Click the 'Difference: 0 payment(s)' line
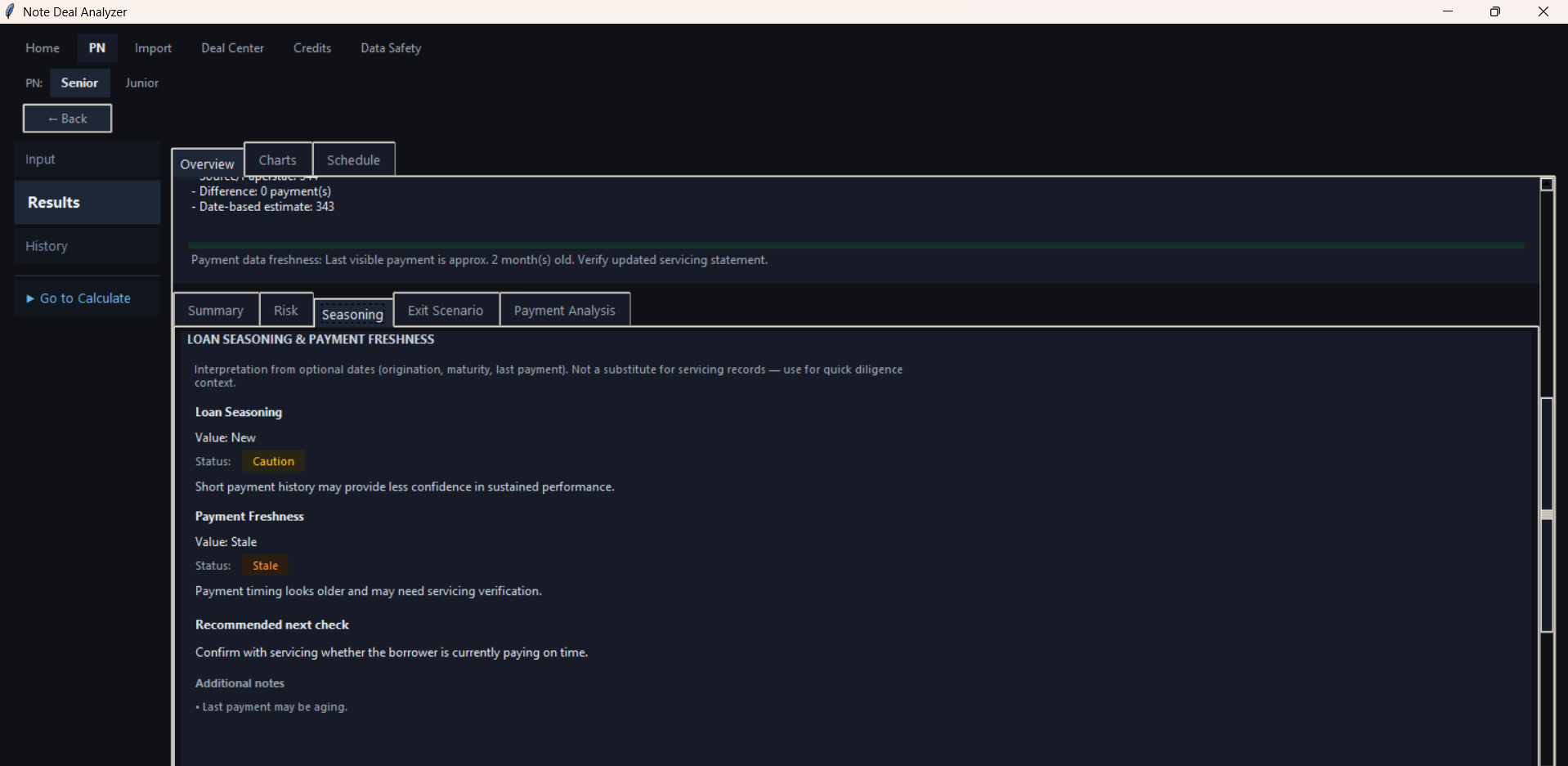The width and height of the screenshot is (1568, 766). 261,191
